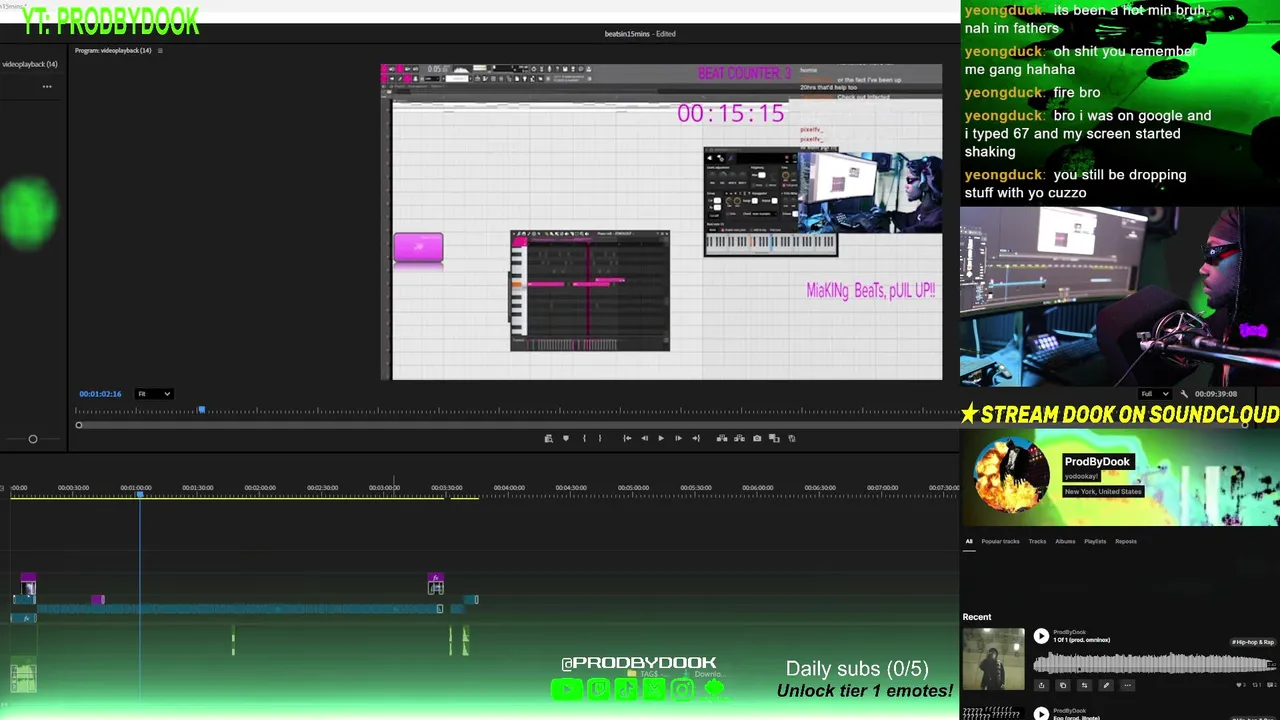1280x720 pixels.
Task: Switch to Tracks tab on SoundCloud
Action: coord(1037,541)
